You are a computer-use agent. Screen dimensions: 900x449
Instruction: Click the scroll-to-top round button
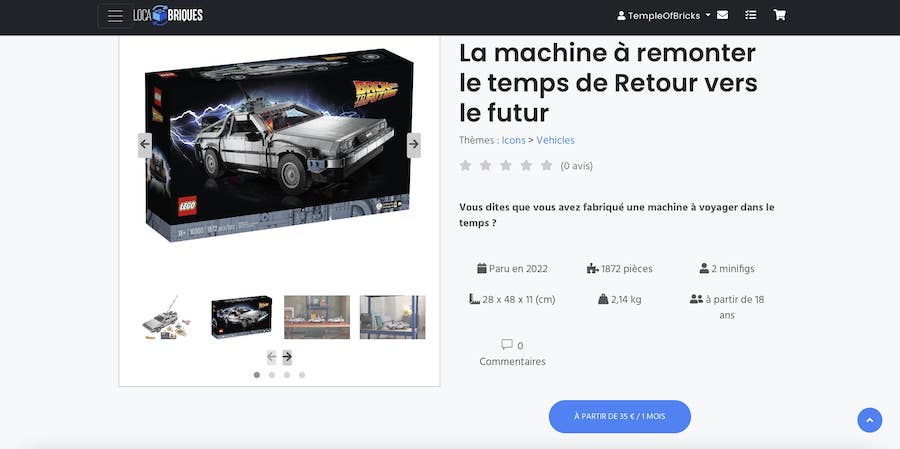870,420
